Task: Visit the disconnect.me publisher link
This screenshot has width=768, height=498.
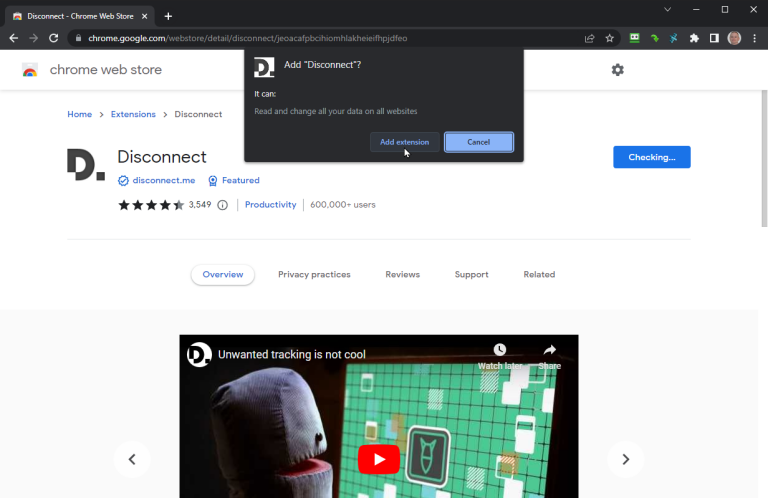Action: click(x=164, y=180)
